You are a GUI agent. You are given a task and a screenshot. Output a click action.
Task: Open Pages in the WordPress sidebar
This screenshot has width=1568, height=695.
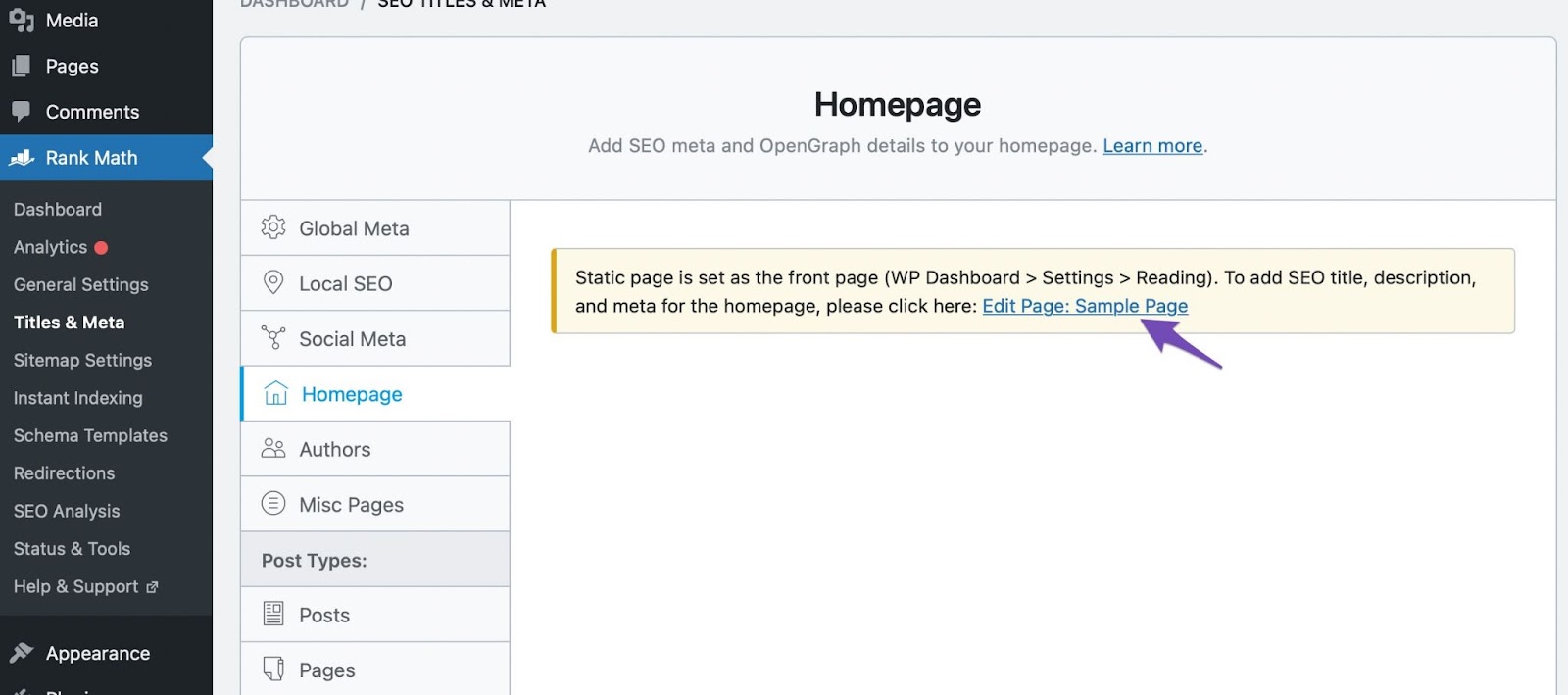106,66
